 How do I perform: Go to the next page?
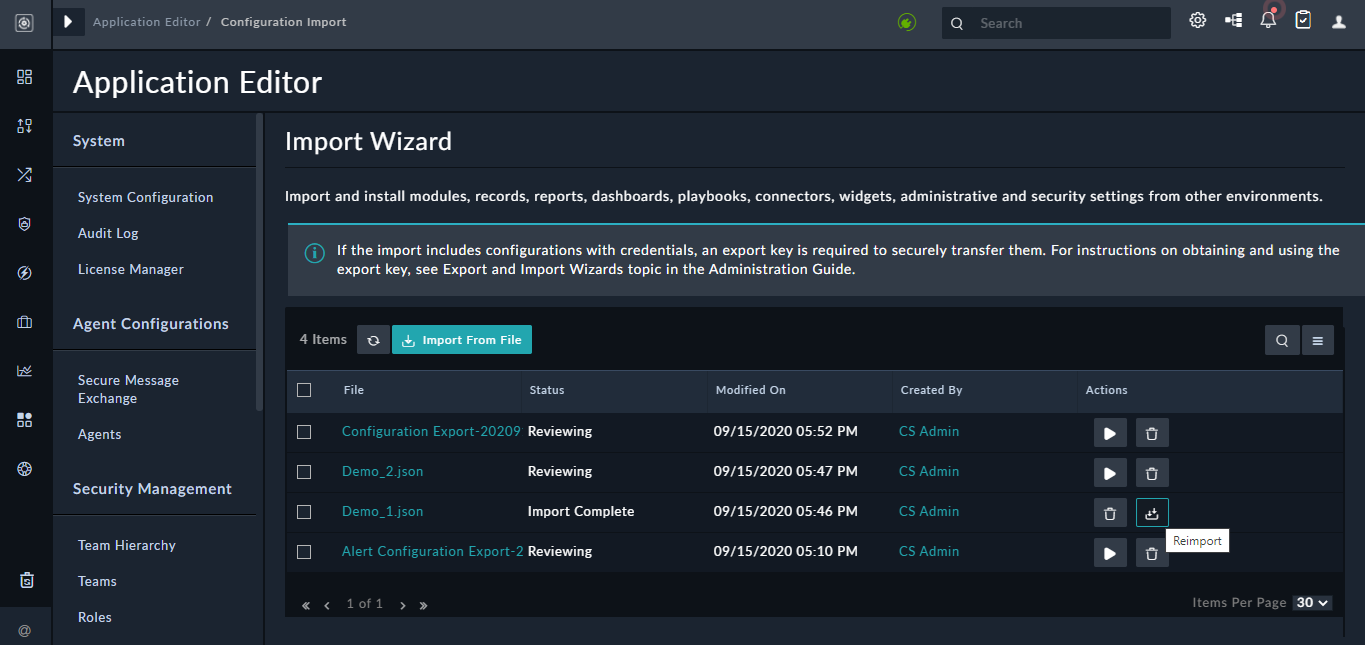coord(402,605)
